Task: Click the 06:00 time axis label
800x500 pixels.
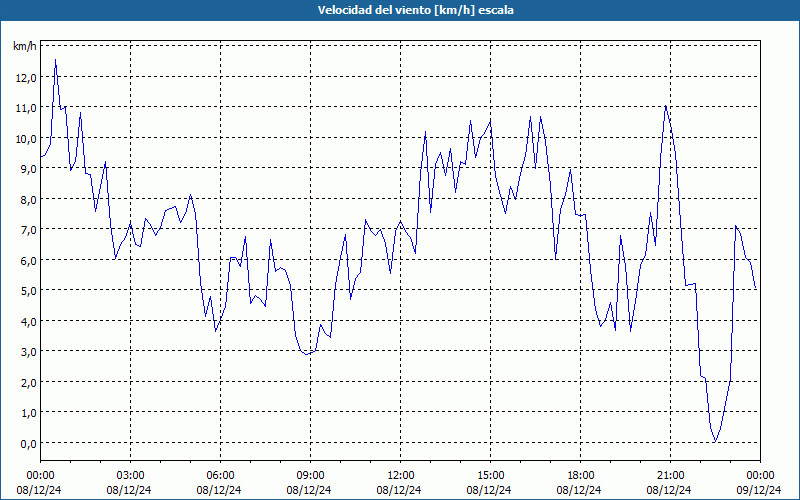Action: pyautogui.click(x=220, y=476)
